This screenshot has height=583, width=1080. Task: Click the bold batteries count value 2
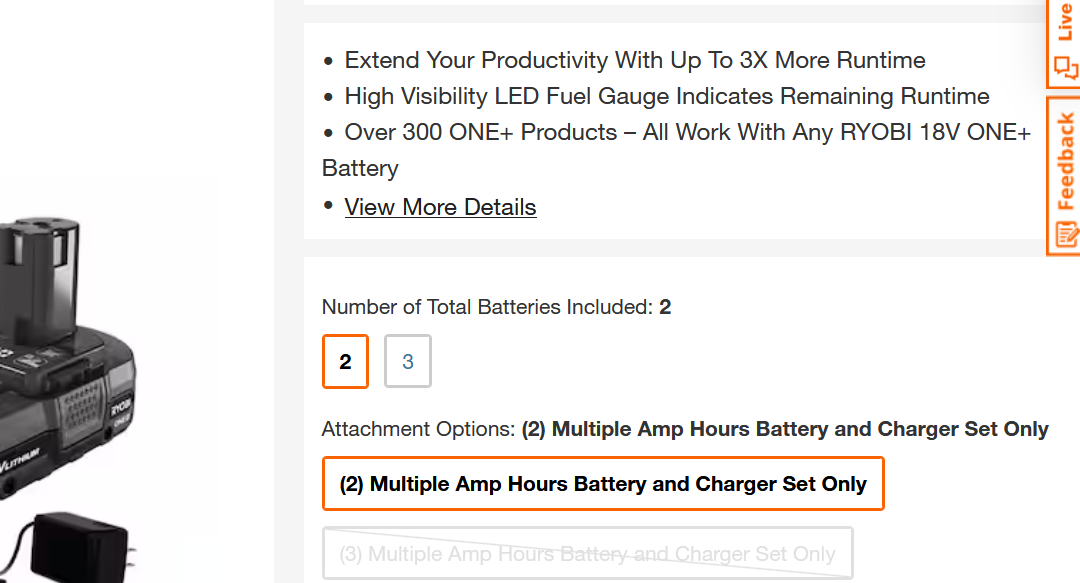pos(665,307)
